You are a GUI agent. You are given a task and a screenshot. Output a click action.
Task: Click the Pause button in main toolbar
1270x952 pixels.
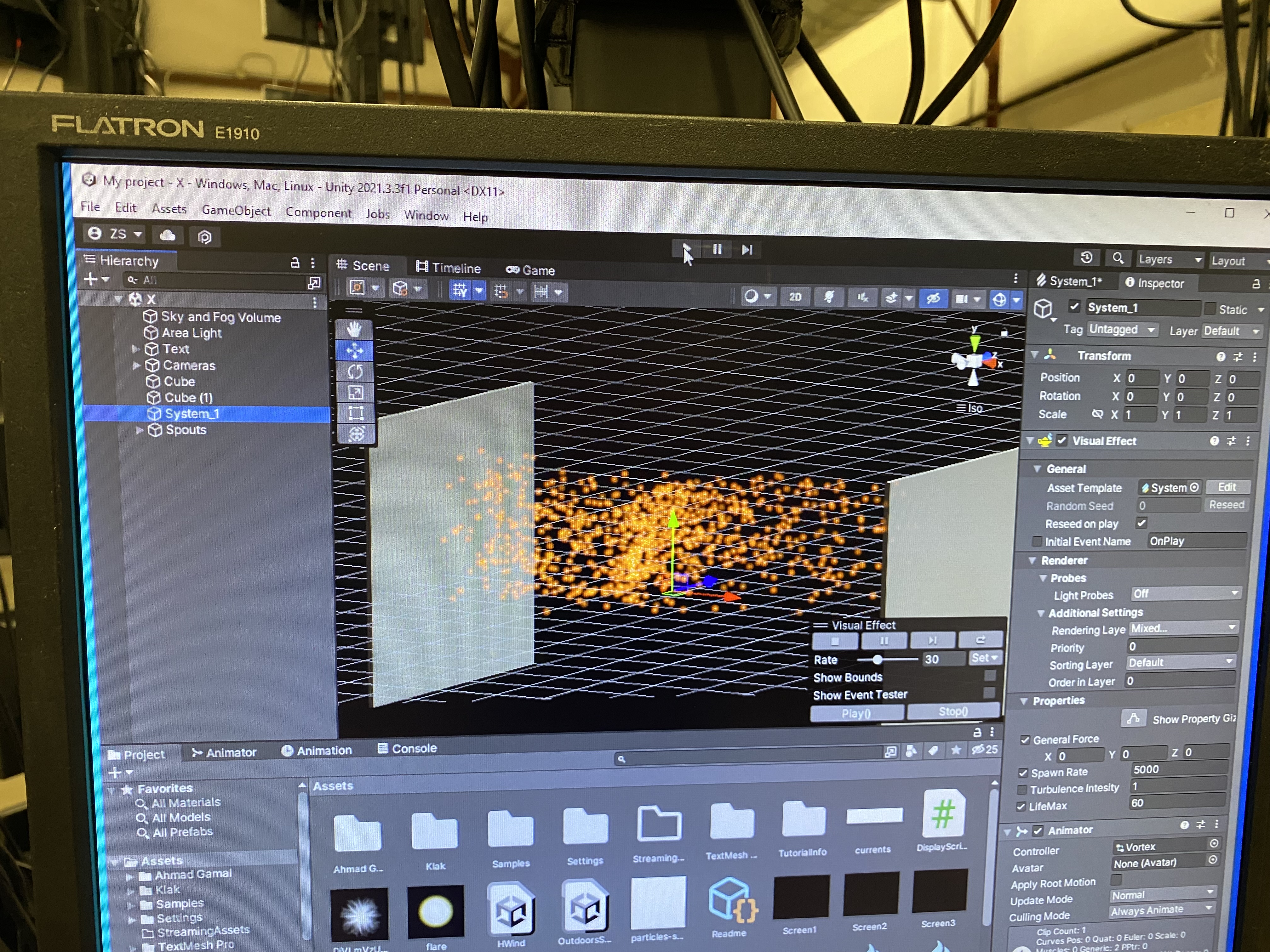click(x=717, y=250)
